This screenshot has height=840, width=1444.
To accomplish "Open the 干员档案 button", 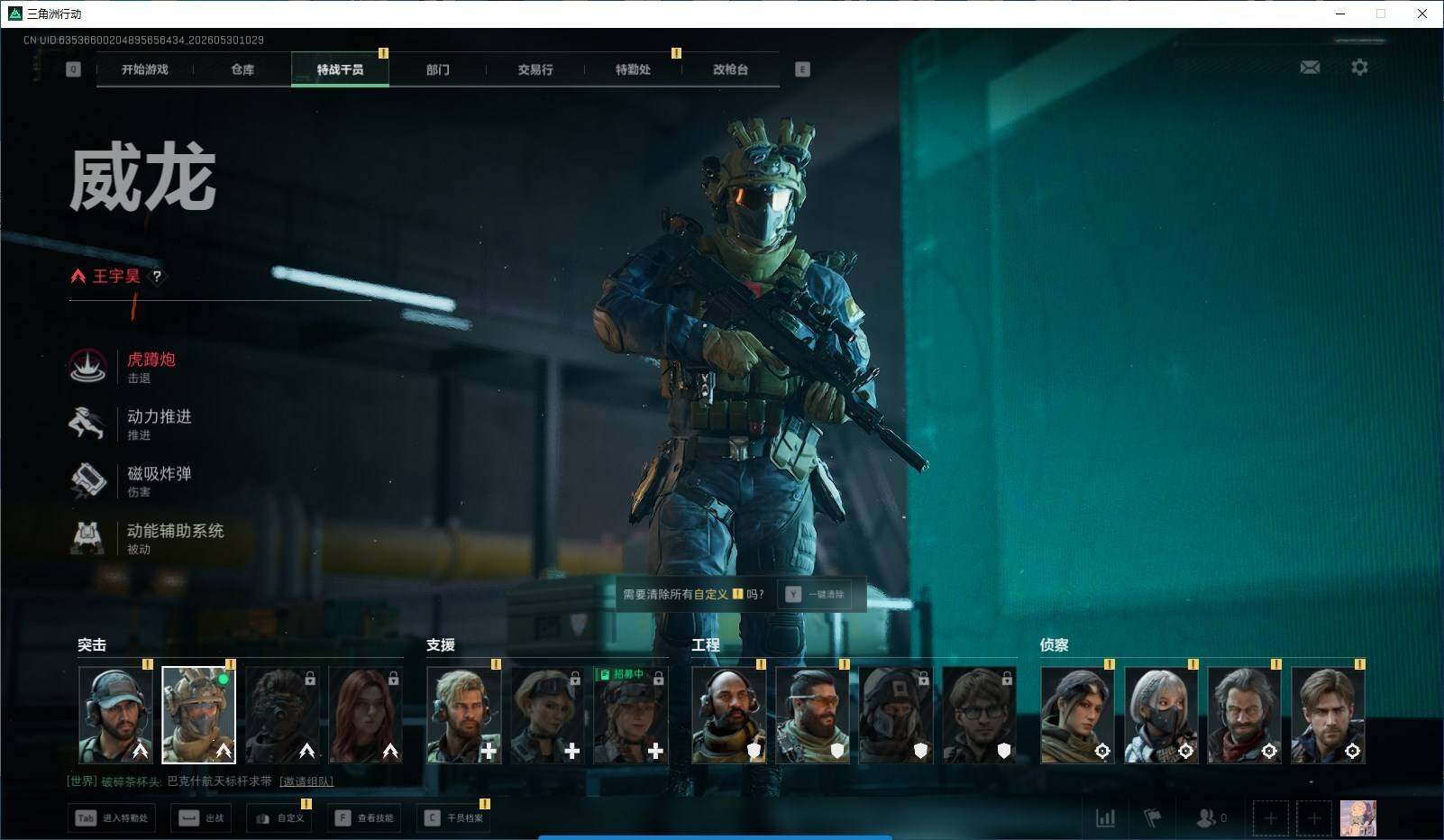I will [453, 818].
